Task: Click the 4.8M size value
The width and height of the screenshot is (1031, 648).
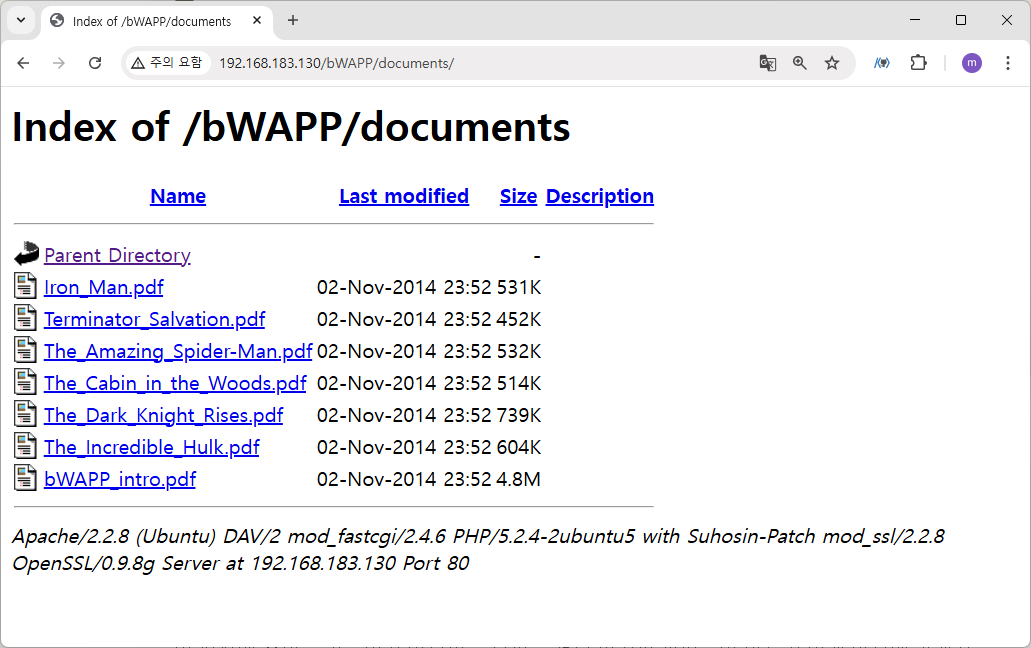Action: (x=519, y=479)
